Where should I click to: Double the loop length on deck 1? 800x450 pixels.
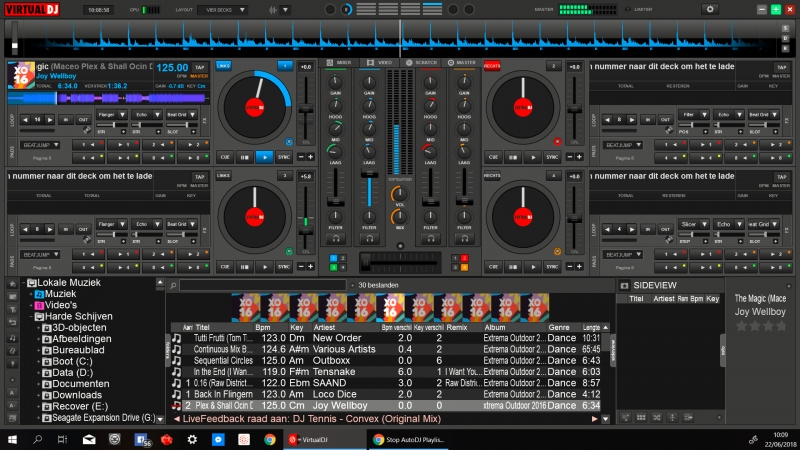pos(49,119)
